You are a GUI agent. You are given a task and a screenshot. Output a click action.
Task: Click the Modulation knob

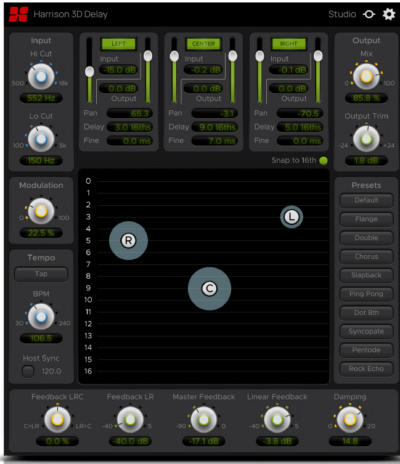point(41,211)
